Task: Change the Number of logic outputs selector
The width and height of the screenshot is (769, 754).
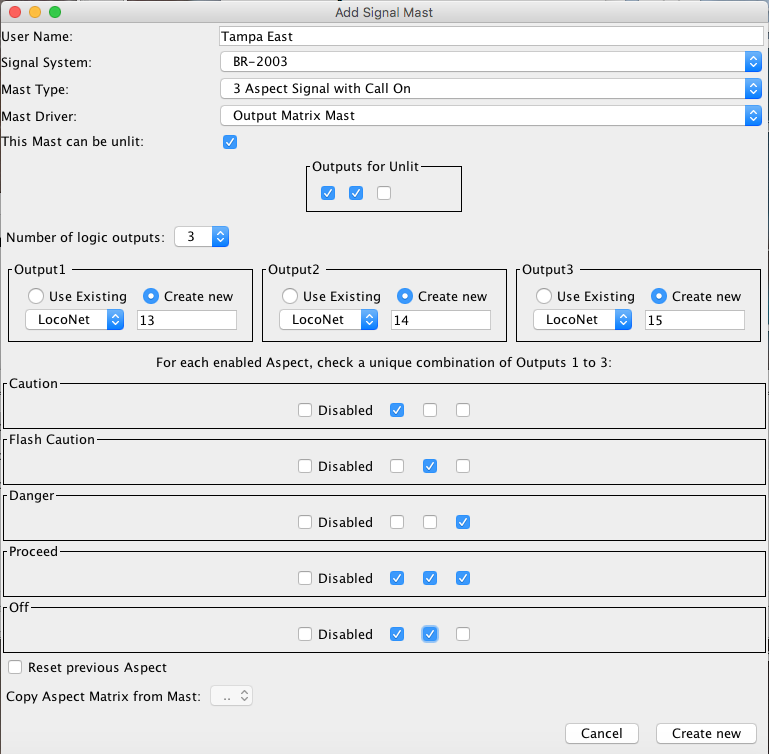Action: point(202,237)
